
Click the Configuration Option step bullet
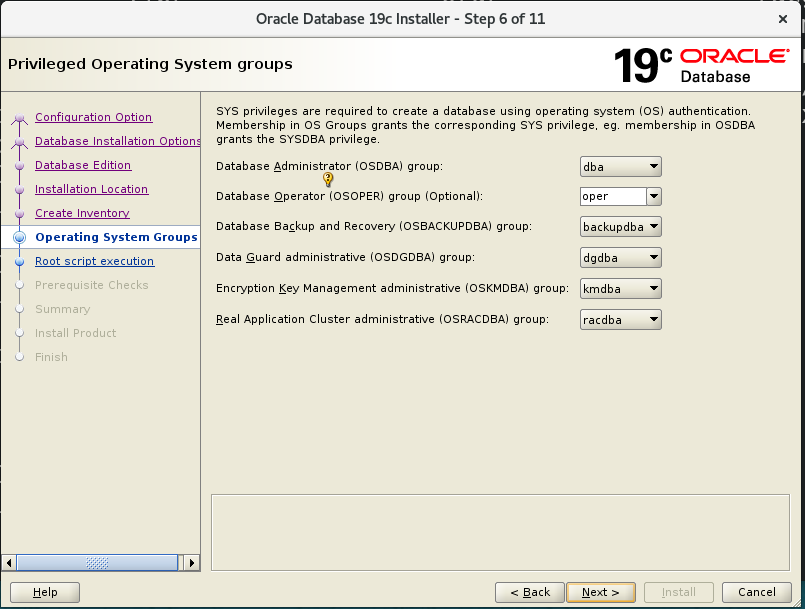[x=20, y=118]
